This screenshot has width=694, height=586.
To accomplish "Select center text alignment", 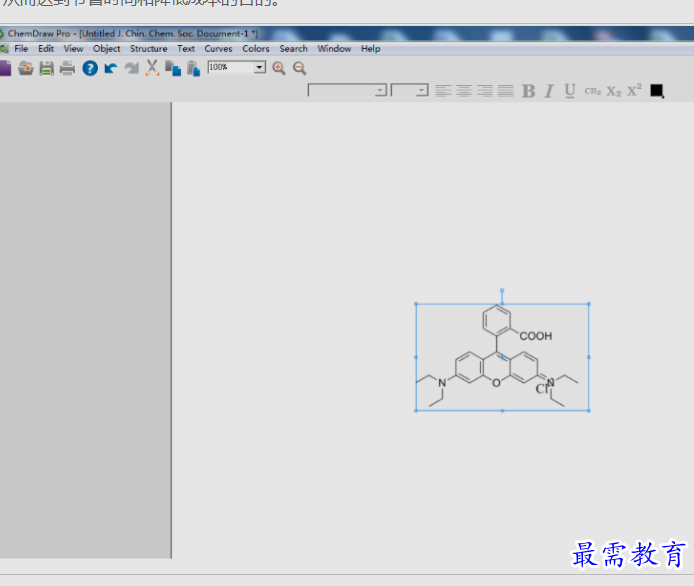I will [464, 91].
